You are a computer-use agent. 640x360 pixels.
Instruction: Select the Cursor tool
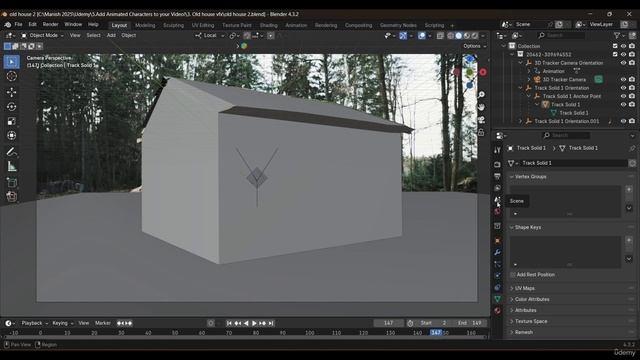coord(11,76)
